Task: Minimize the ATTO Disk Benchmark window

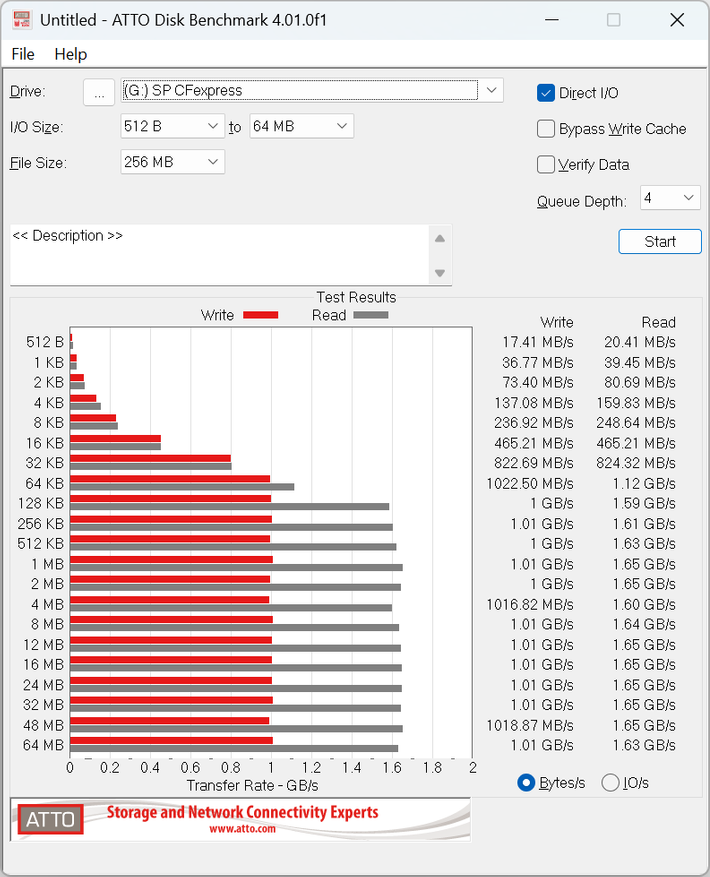Action: click(x=552, y=20)
